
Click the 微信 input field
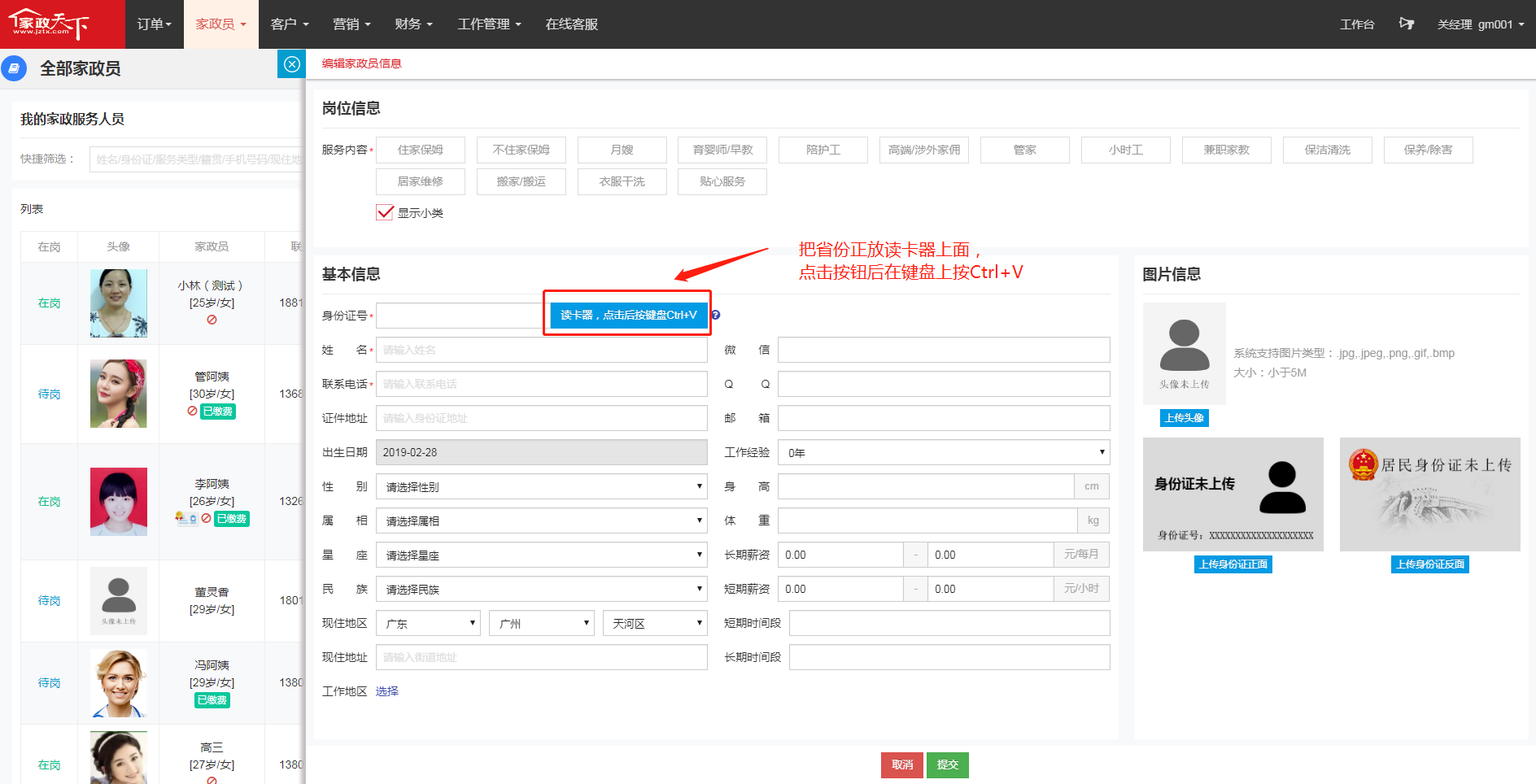944,350
